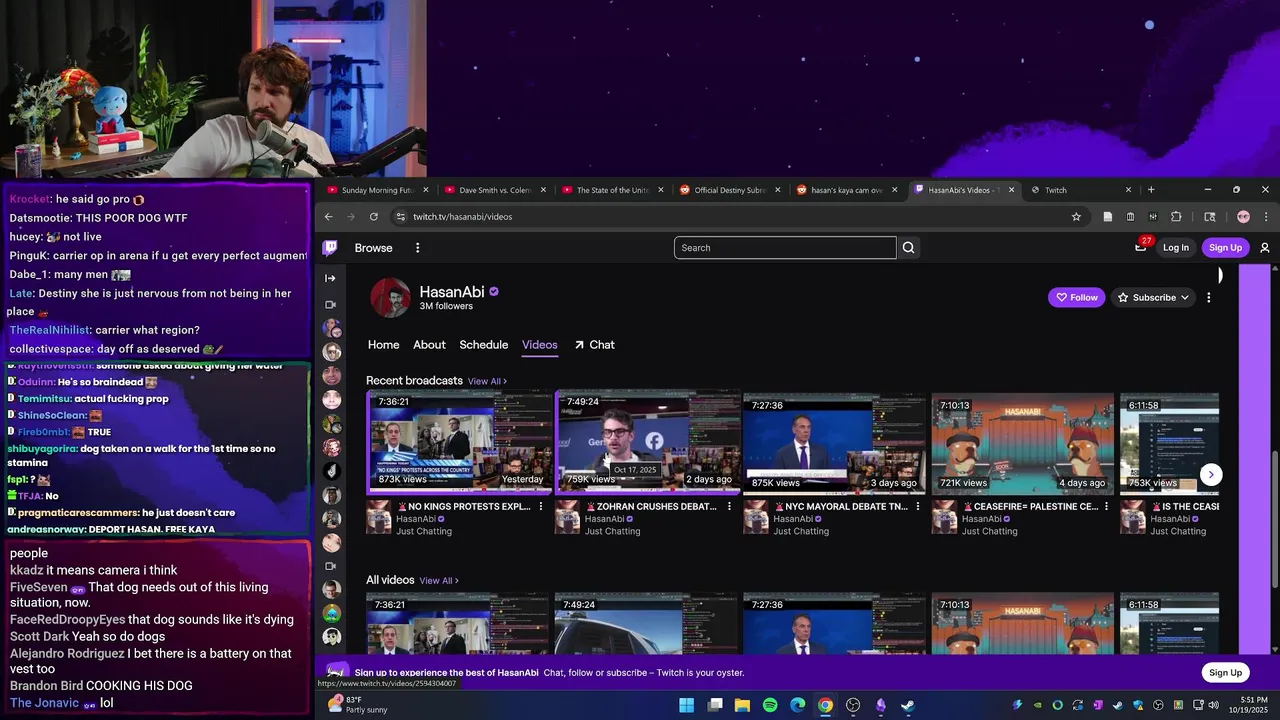Open the NYC MAYORAL DEBATE thumbnail
Viewport: 1280px width, 720px height.
tap(835, 445)
